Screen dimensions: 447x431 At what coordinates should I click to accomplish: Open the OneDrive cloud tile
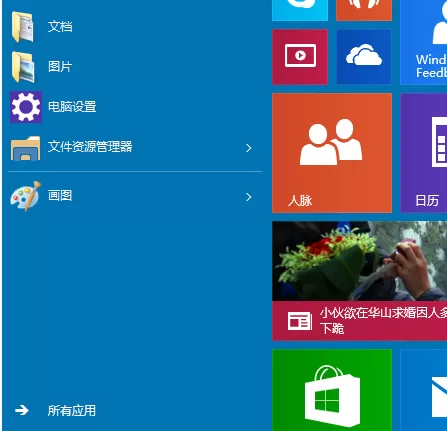[364, 57]
